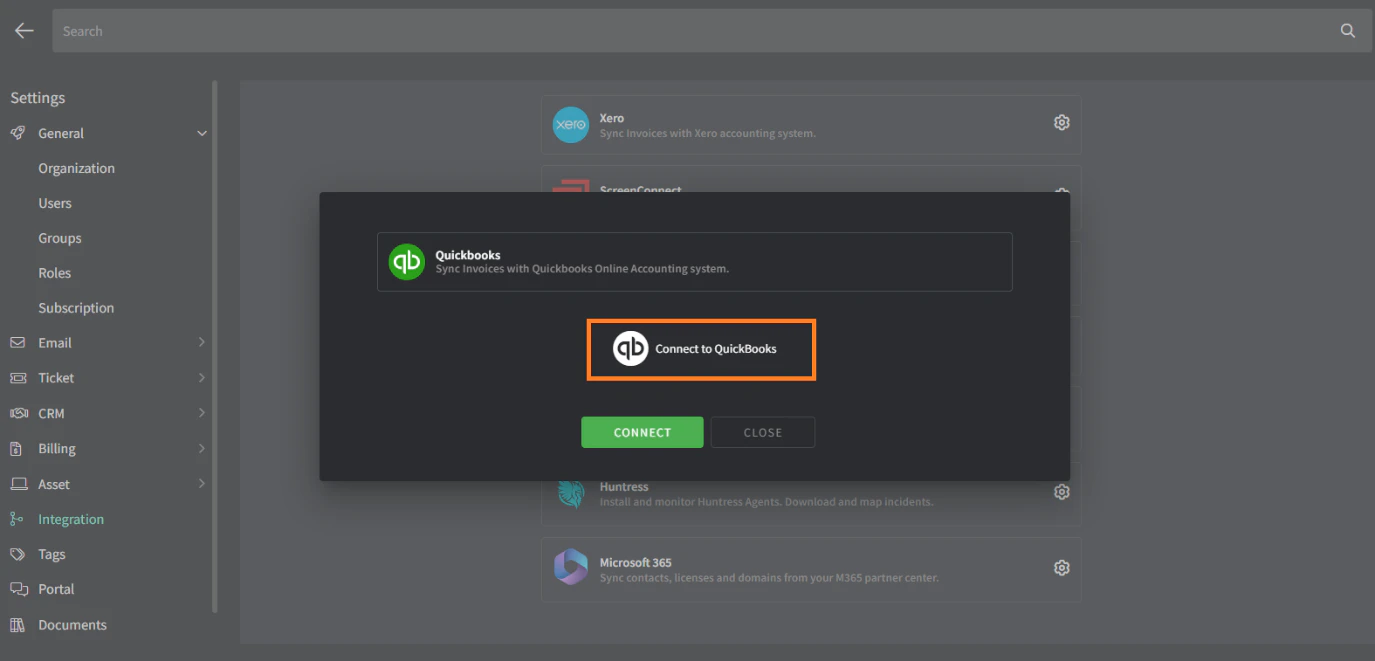Click the CLOSE button in dialog
The image size is (1375, 661).
763,432
